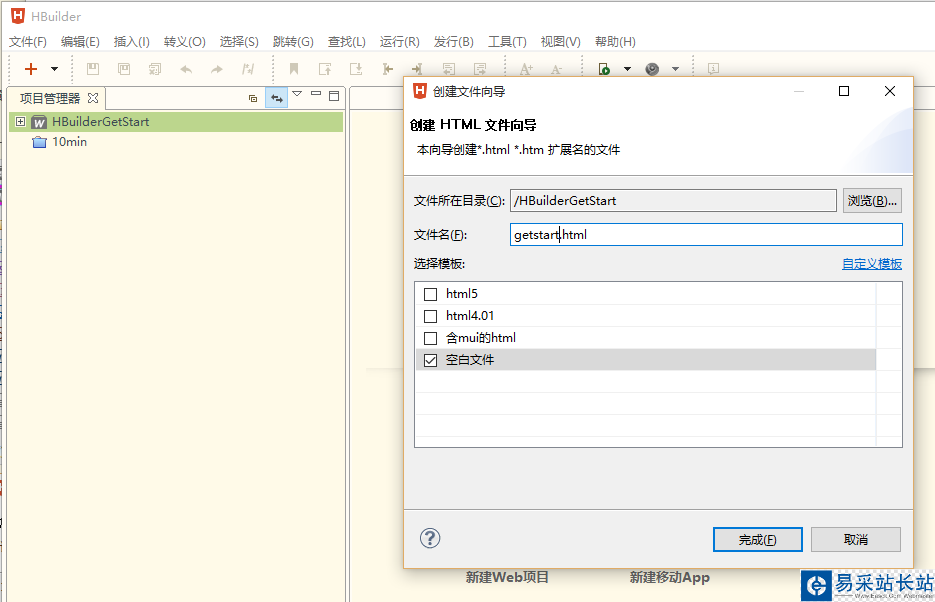Select the 项目管理器 tab
The height and width of the screenshot is (602, 935).
pyautogui.click(x=50, y=98)
